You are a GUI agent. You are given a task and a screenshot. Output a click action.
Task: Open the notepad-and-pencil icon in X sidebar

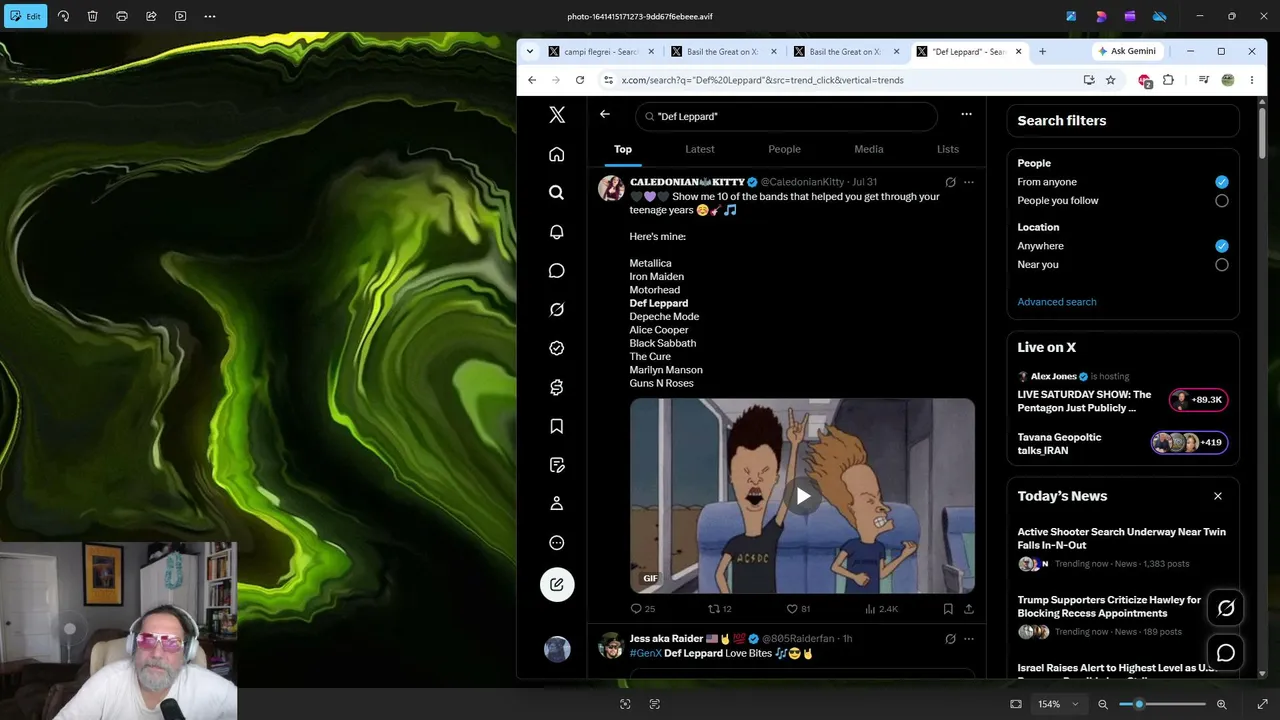tap(557, 465)
